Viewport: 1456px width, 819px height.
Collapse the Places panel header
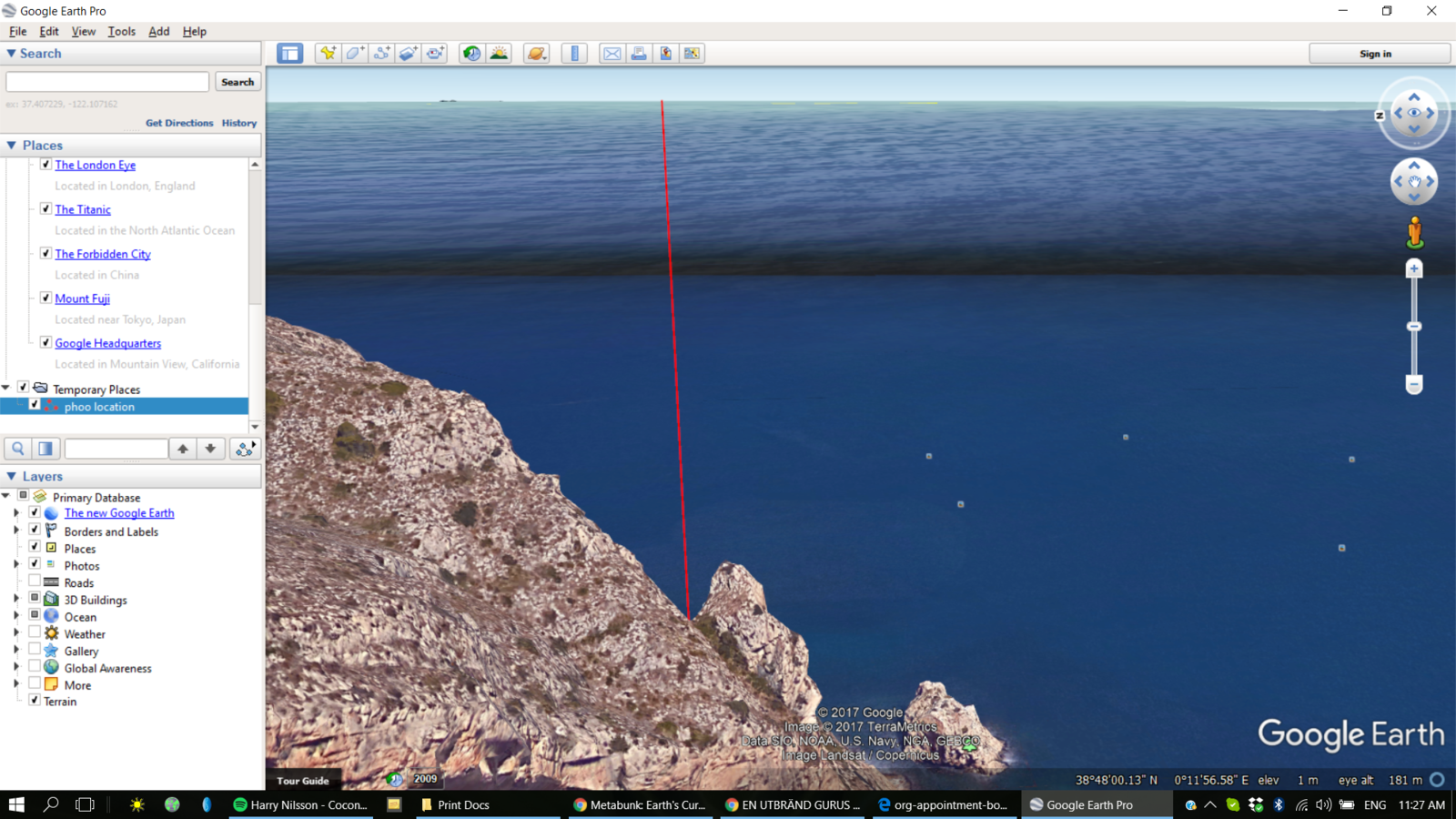[x=12, y=146]
